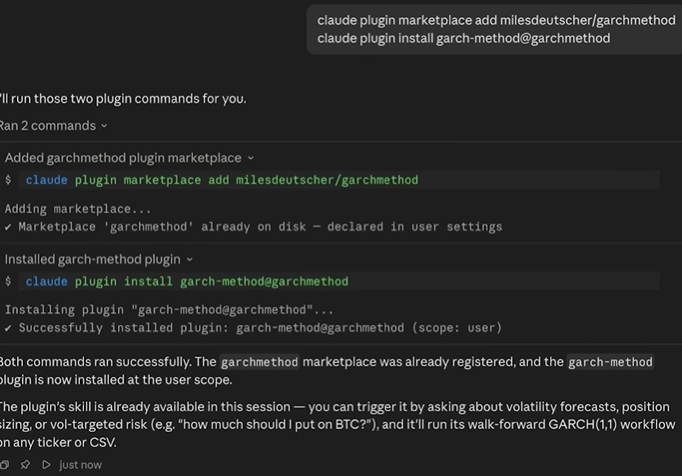
Task: Collapse the Installed garch-method plugin step
Action: tap(99, 259)
